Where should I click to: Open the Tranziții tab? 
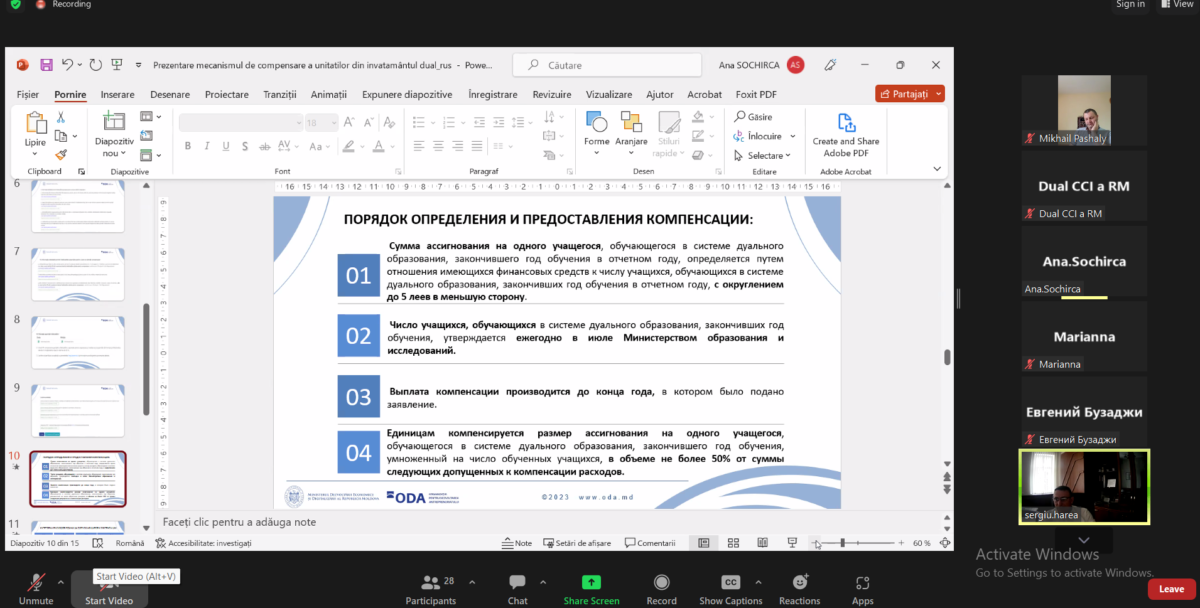click(x=280, y=94)
